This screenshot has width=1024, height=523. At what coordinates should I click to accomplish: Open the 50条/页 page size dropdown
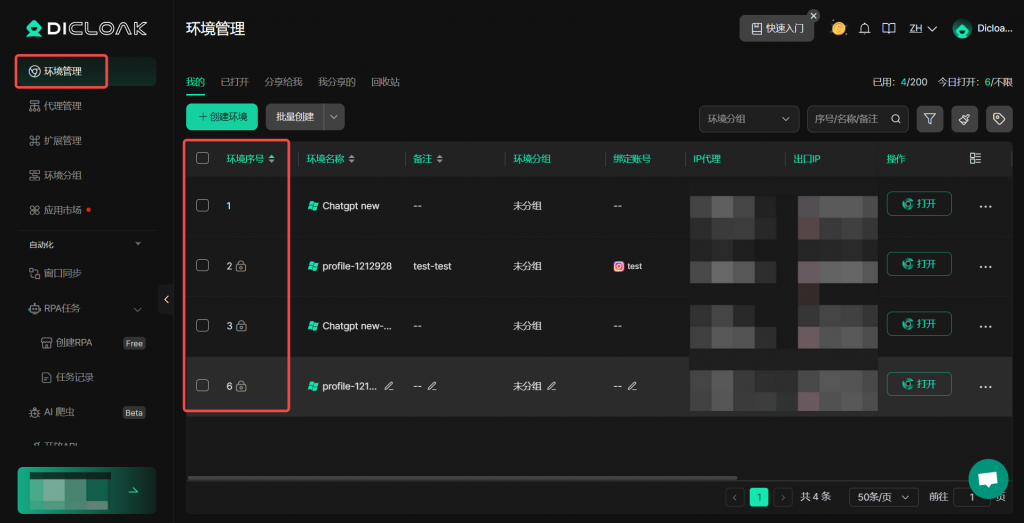(x=883, y=497)
